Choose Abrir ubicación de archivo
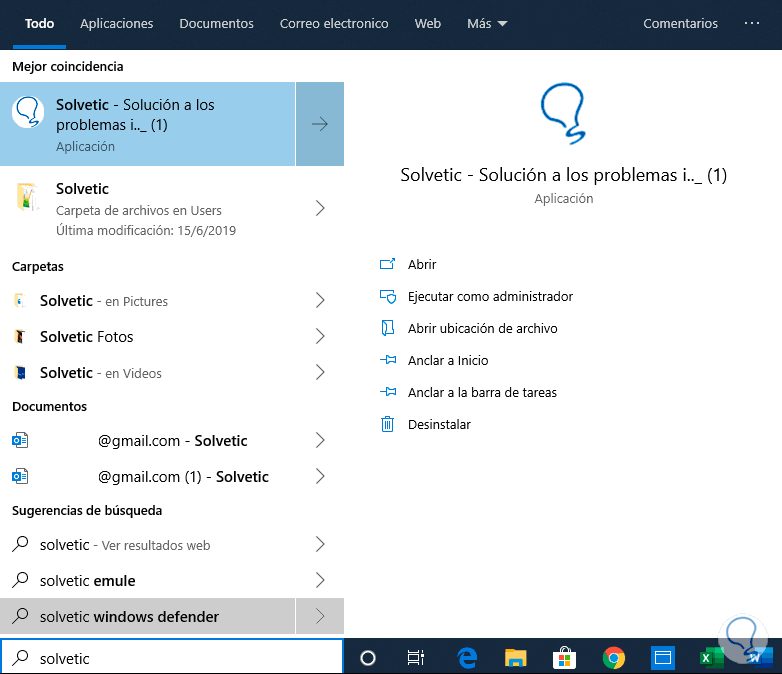Viewport: 782px width, 674px height. [x=483, y=328]
